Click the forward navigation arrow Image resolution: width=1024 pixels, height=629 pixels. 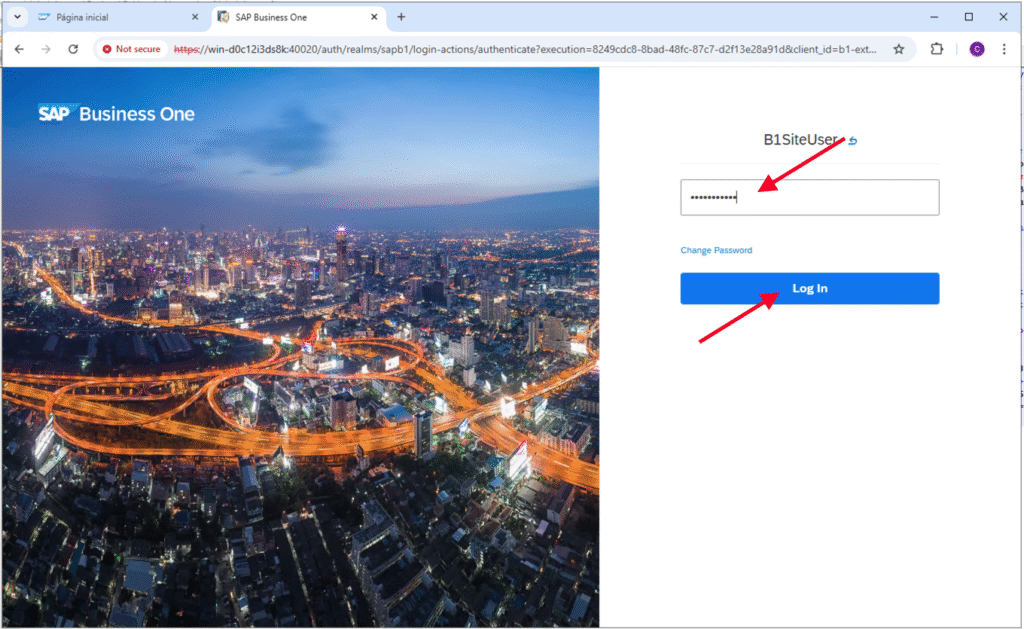[46, 49]
